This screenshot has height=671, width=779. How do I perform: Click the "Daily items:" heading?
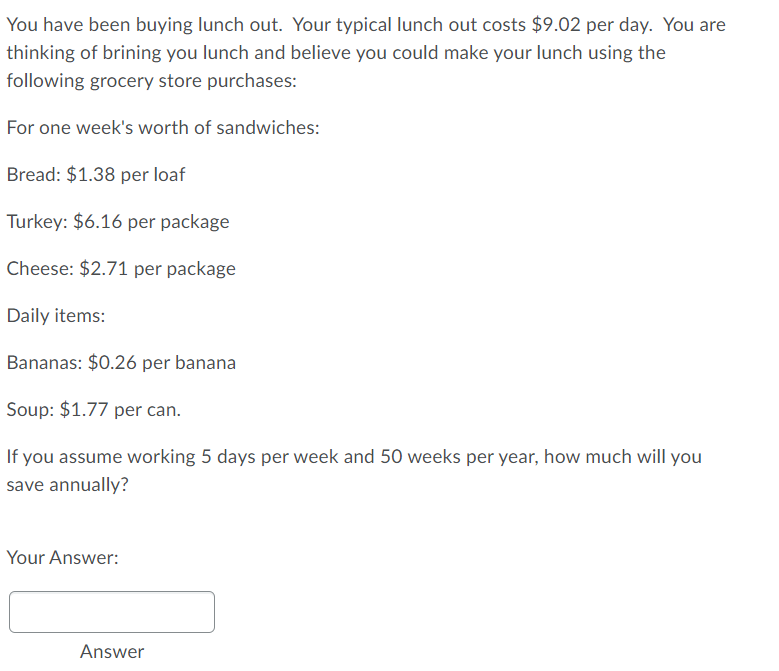[56, 316]
